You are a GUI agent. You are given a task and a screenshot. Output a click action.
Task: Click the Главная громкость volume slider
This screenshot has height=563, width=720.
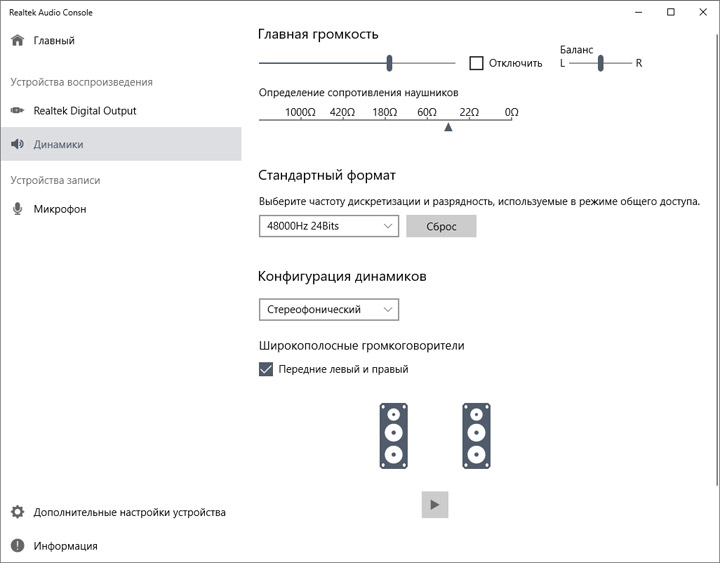[x=389, y=63]
